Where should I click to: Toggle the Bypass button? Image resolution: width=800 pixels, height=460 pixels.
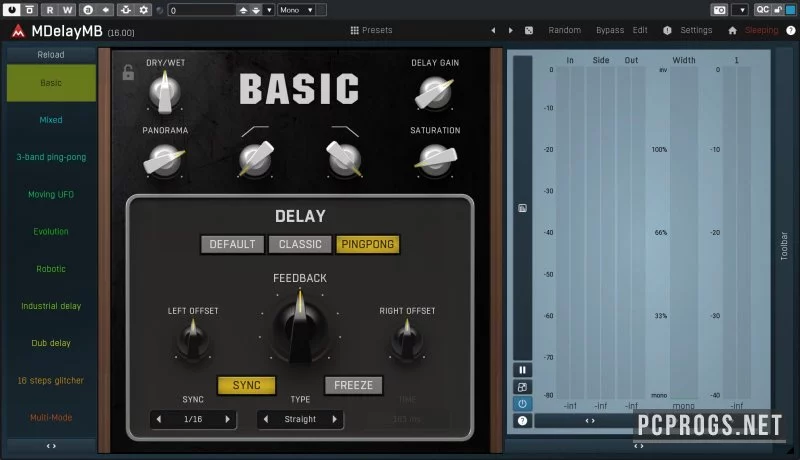tap(610, 30)
